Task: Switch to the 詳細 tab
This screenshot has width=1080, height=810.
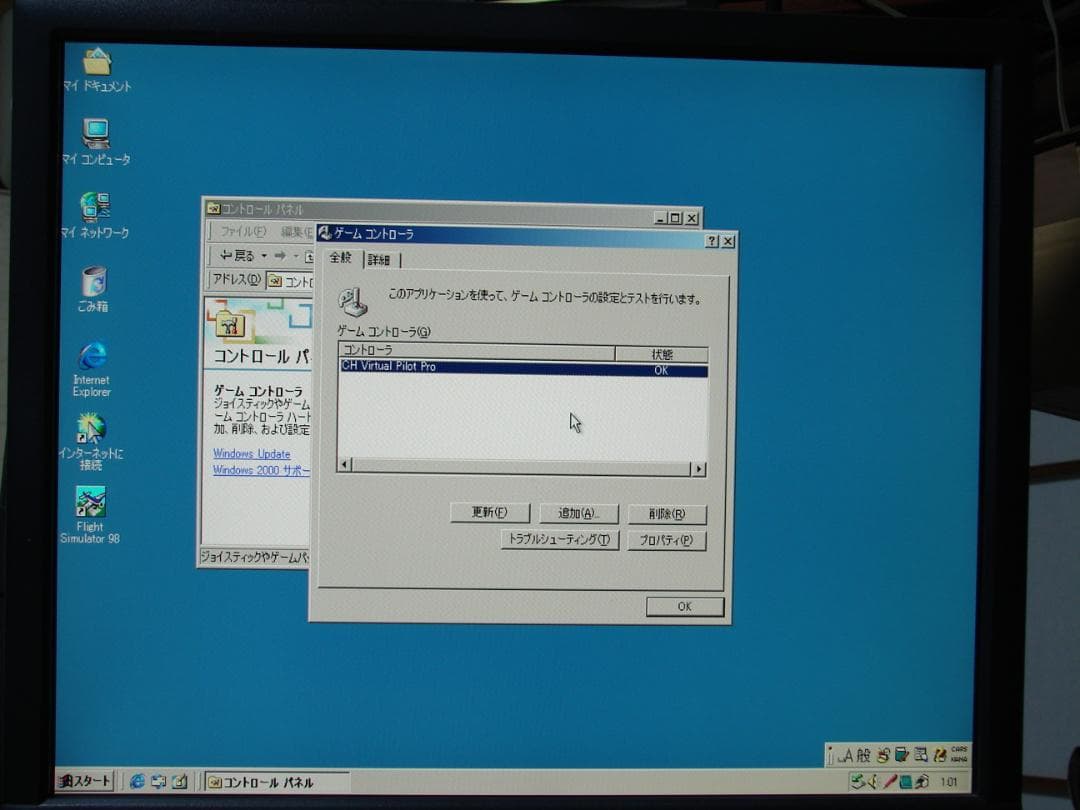Action: pyautogui.click(x=378, y=258)
